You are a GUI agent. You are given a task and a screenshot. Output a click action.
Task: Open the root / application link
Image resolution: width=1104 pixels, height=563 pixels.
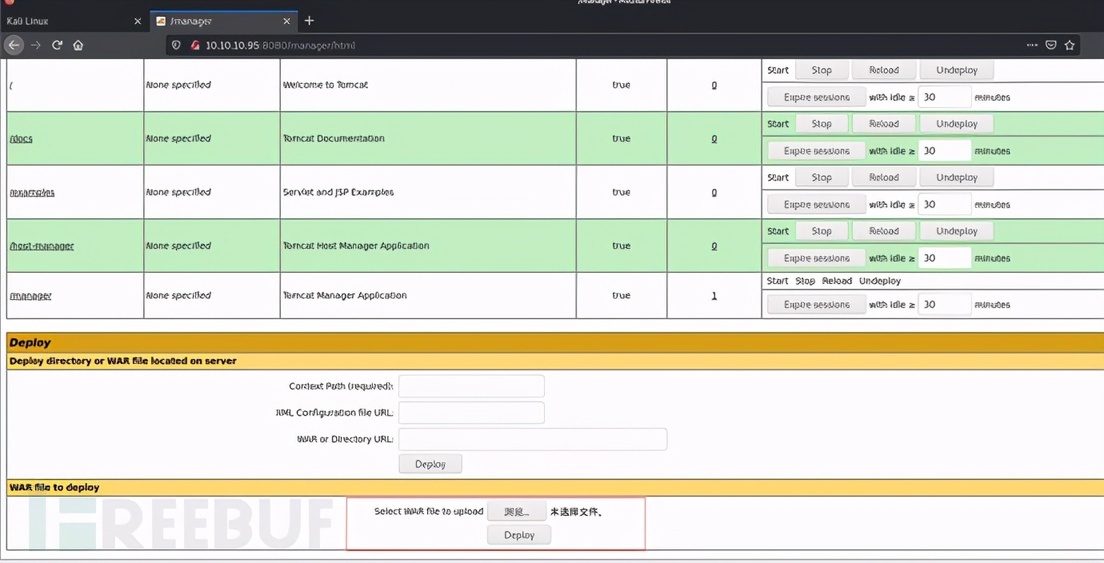click(x=11, y=85)
